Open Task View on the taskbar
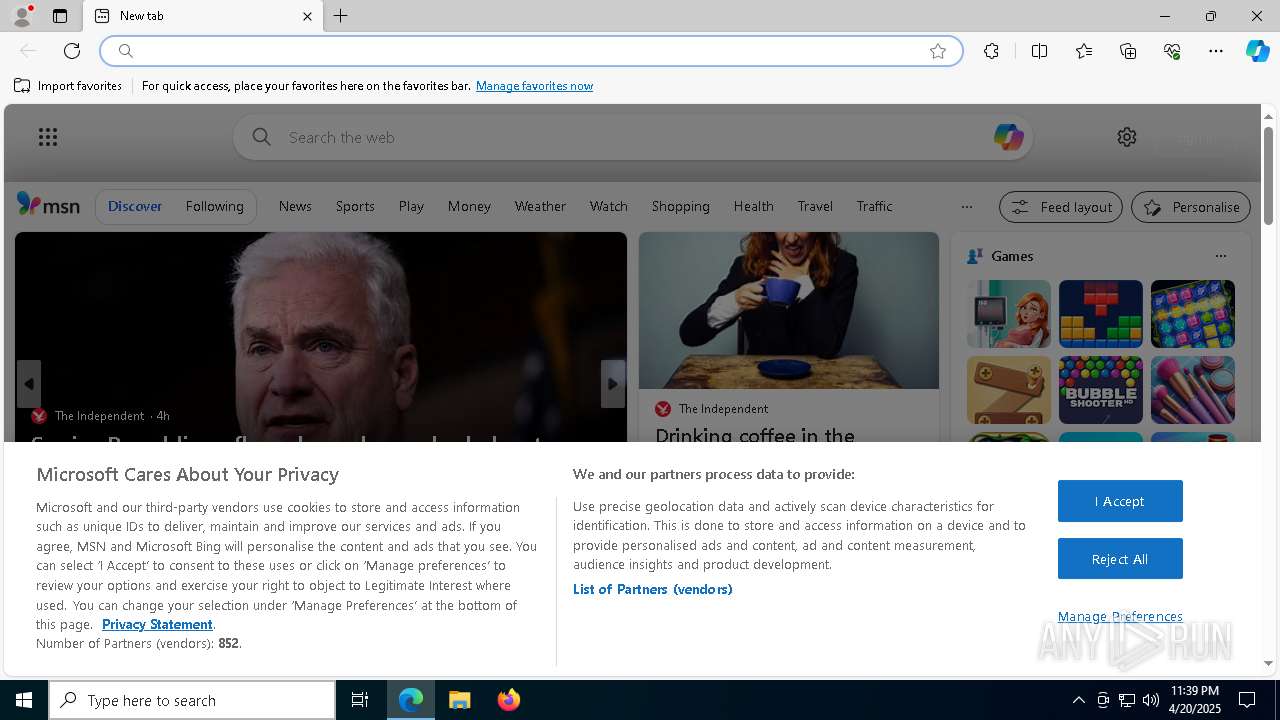The image size is (1280, 720). [360, 700]
